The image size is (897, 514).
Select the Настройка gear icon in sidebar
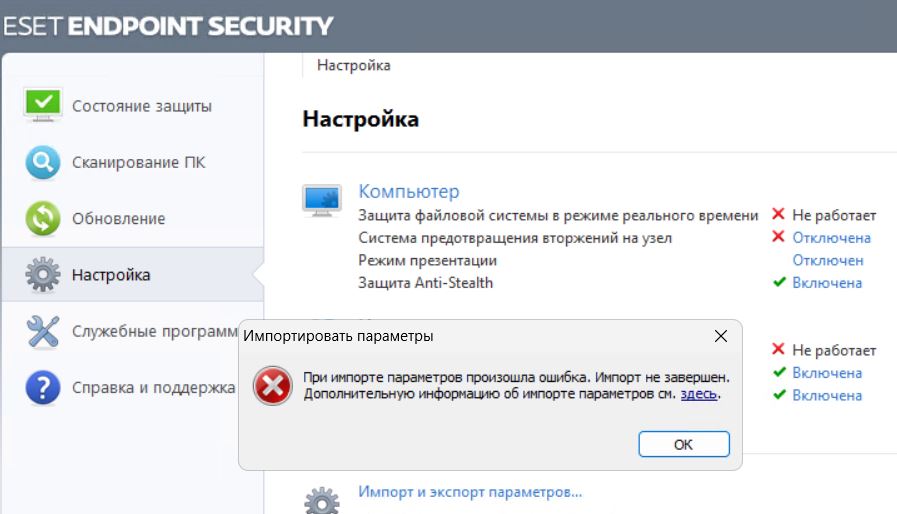point(43,275)
